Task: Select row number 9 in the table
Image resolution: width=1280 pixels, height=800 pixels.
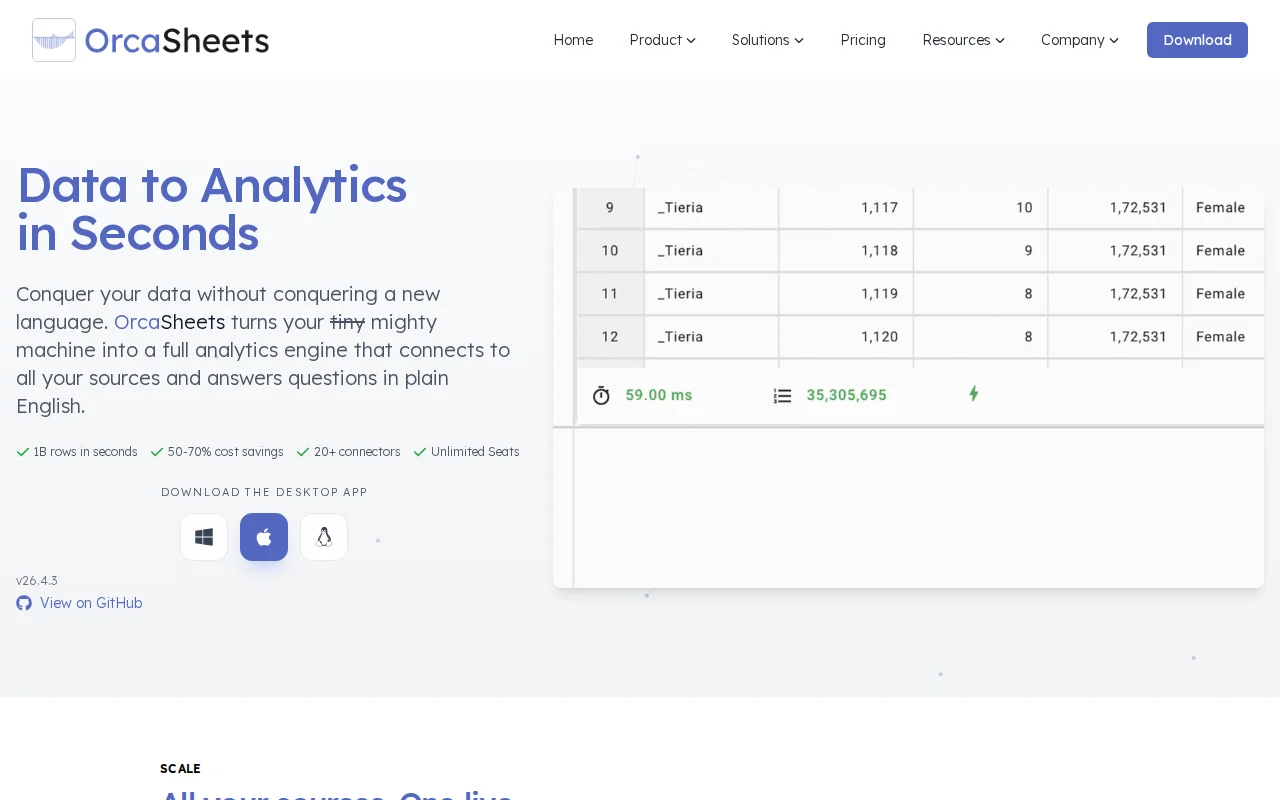Action: (x=610, y=208)
